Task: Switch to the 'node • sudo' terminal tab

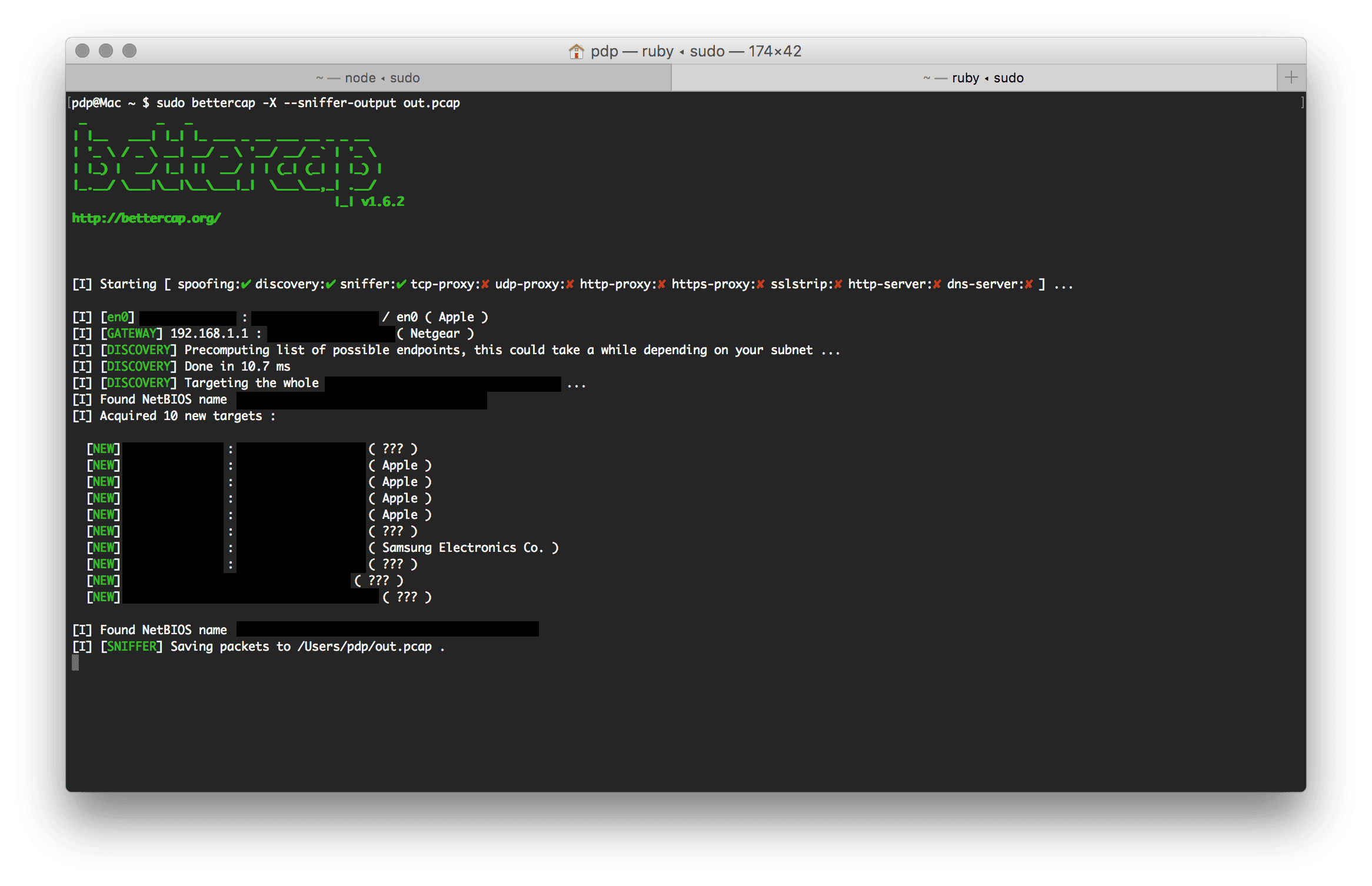Action: pyautogui.click(x=368, y=78)
